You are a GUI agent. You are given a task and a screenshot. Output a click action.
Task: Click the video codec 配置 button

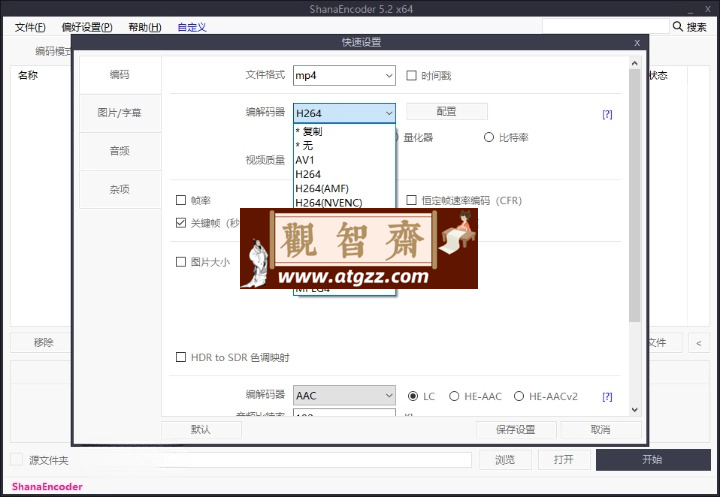point(447,112)
